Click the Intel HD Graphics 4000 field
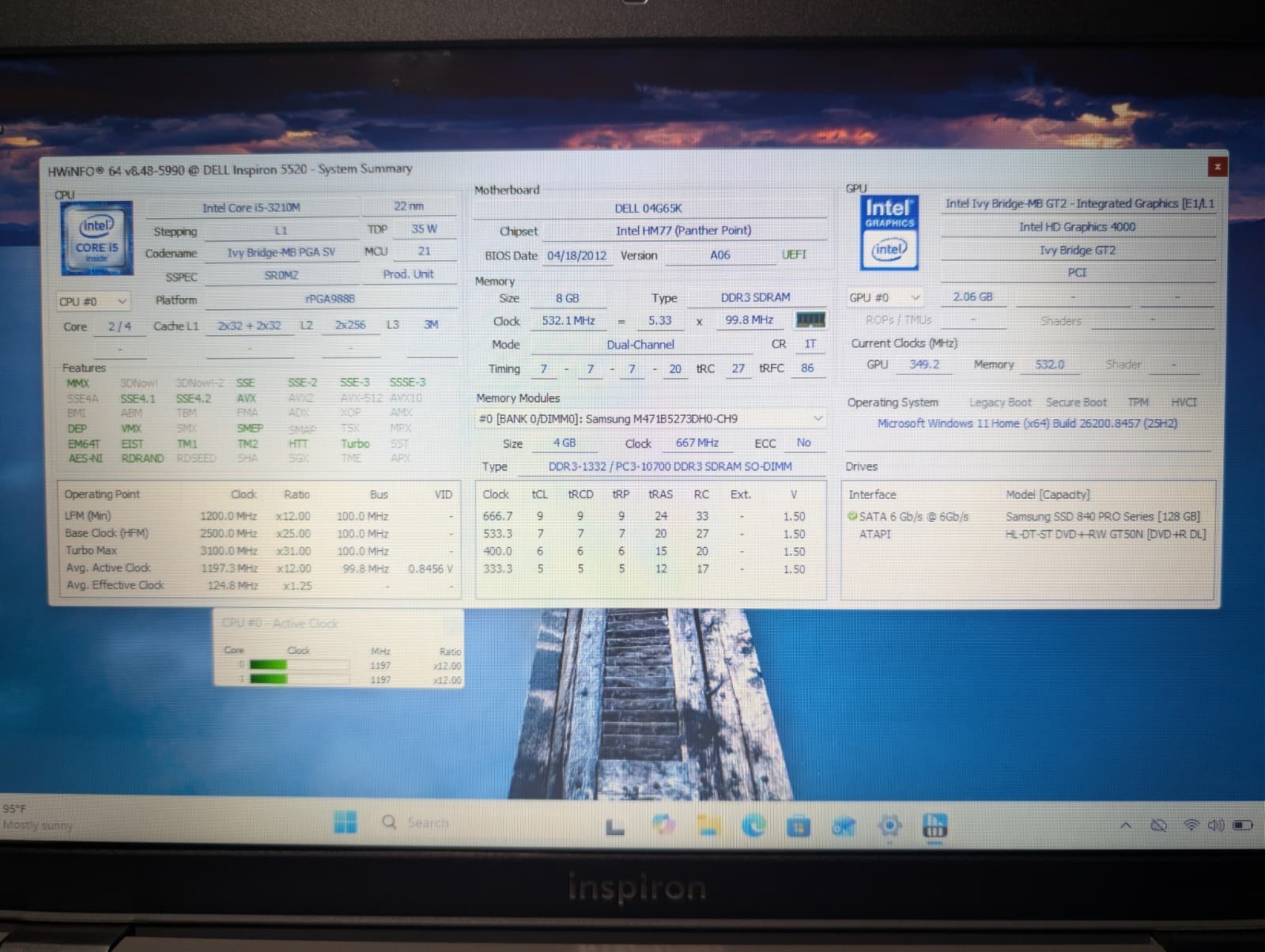 click(x=1077, y=227)
